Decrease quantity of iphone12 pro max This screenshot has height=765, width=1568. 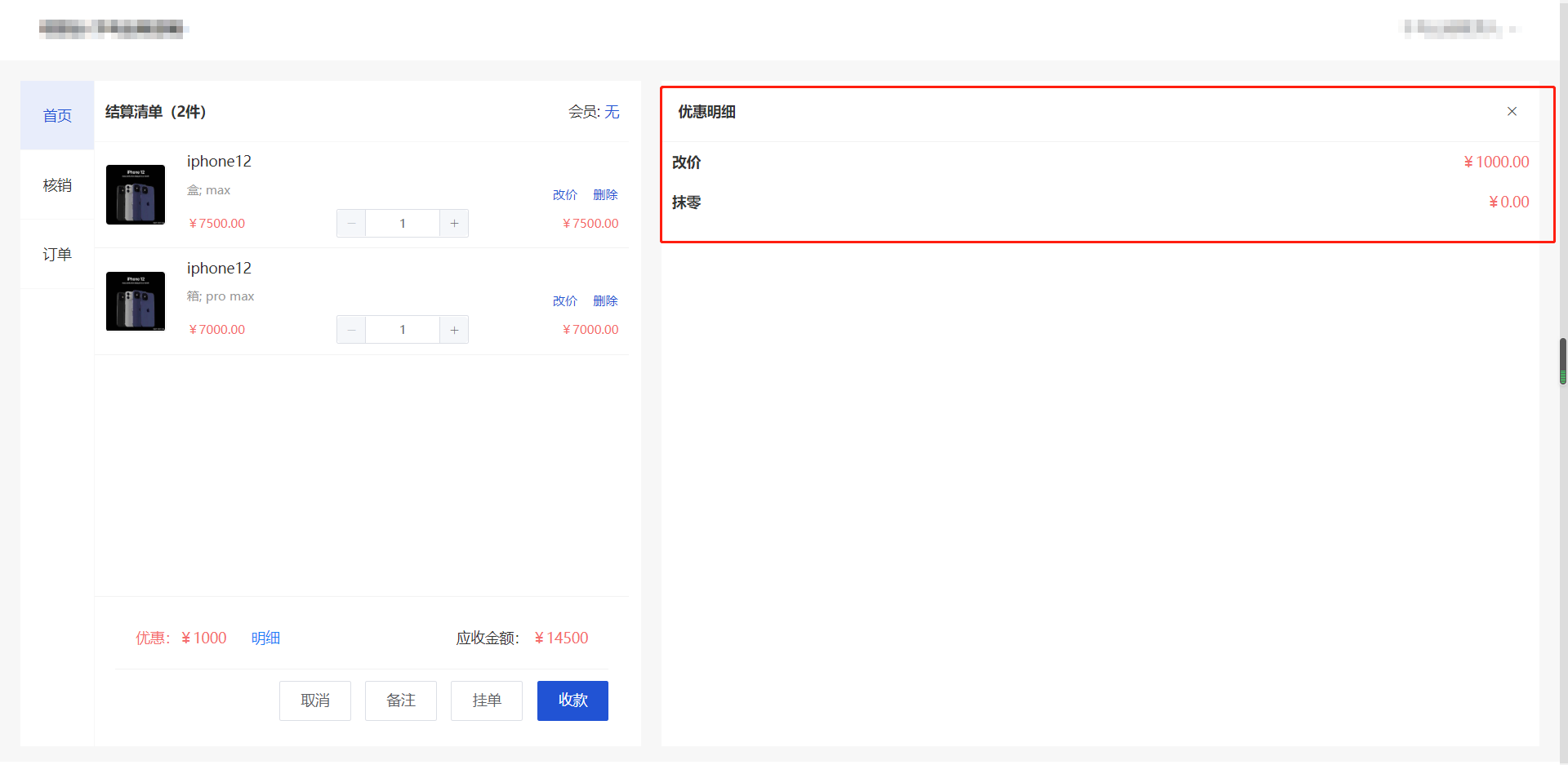click(x=351, y=330)
